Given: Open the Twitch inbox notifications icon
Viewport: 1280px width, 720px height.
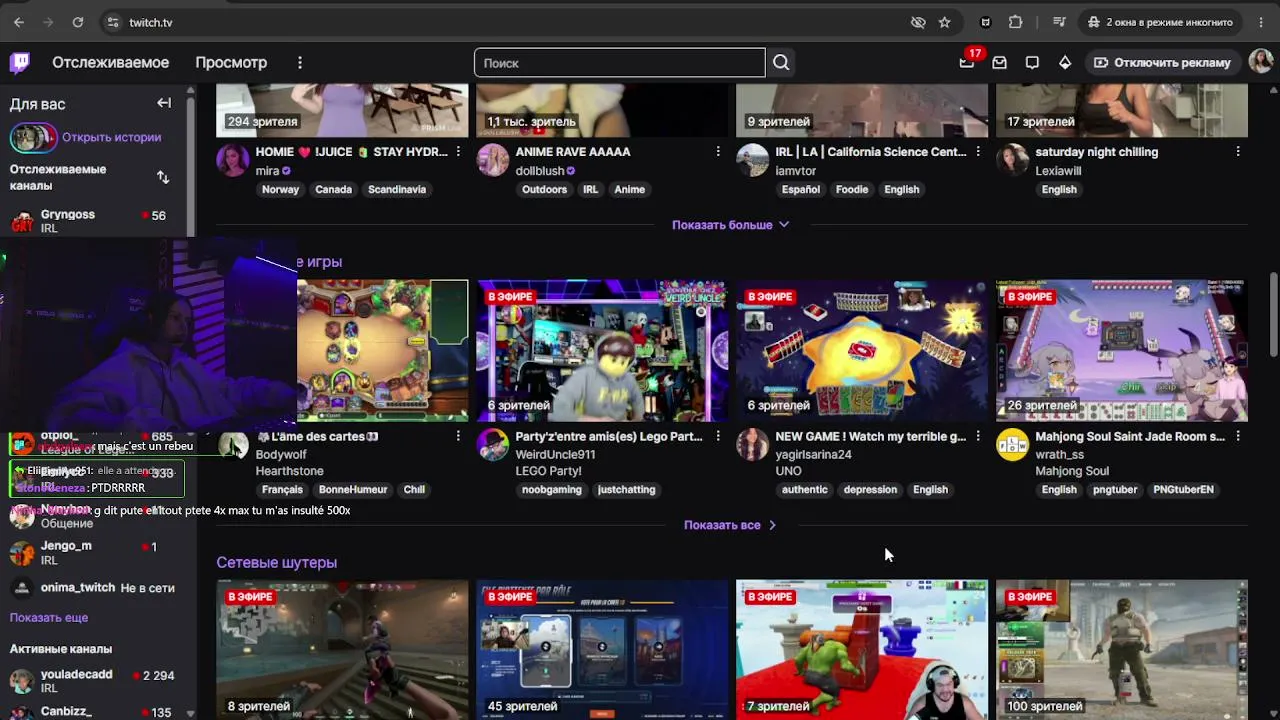Looking at the screenshot, I should click(x=1000, y=63).
